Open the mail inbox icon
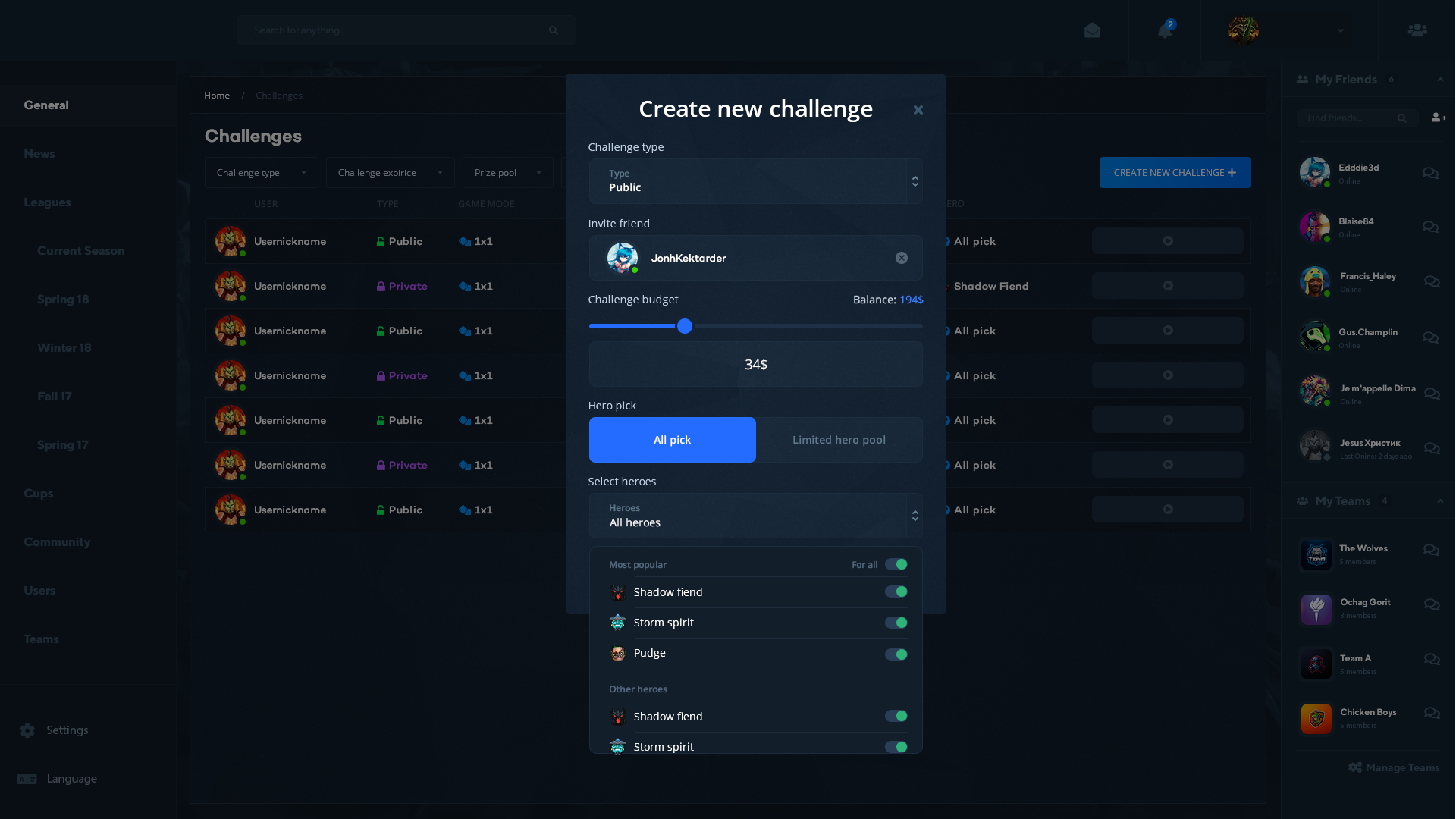Image resolution: width=1456 pixels, height=819 pixels. [1092, 30]
